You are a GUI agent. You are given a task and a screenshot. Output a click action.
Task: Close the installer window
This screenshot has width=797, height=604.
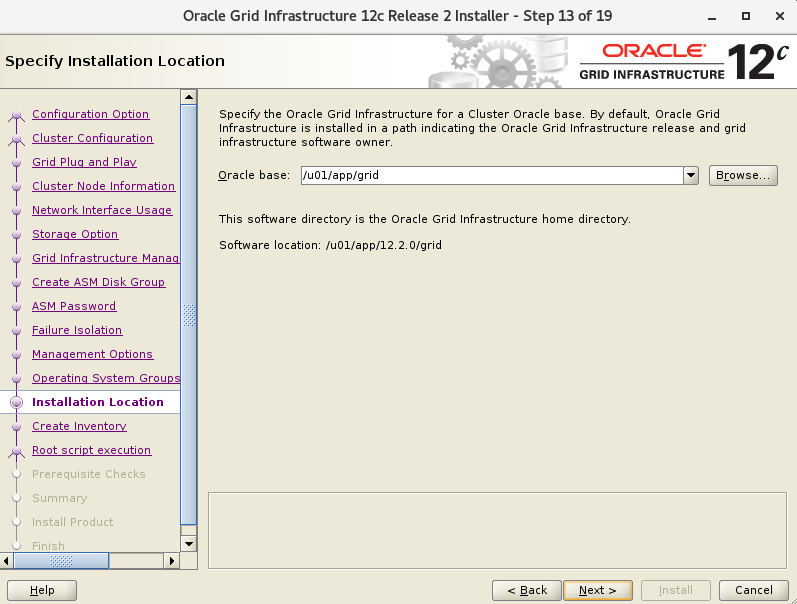point(780,16)
